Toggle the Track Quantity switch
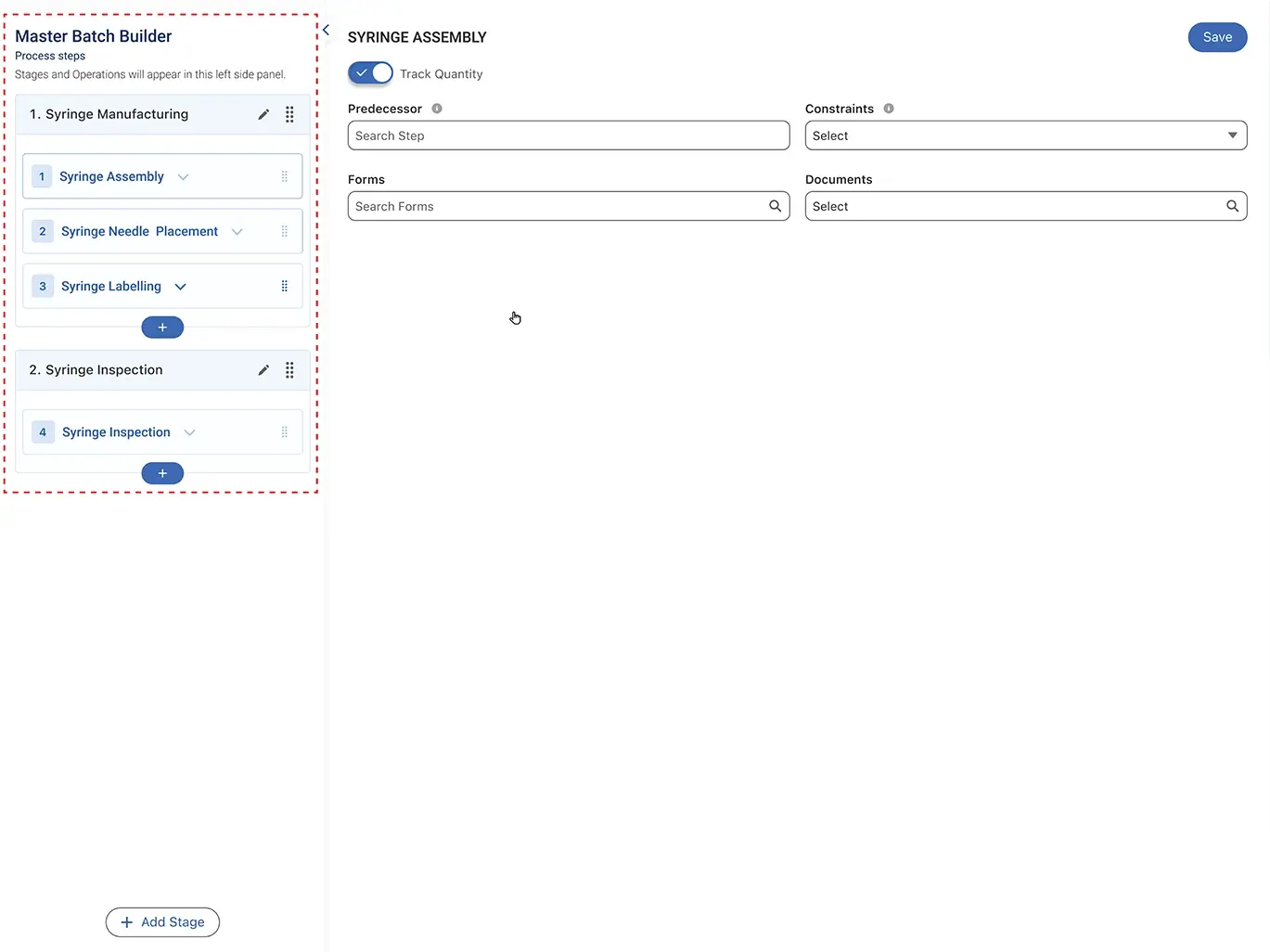The width and height of the screenshot is (1270, 952). pos(370,73)
